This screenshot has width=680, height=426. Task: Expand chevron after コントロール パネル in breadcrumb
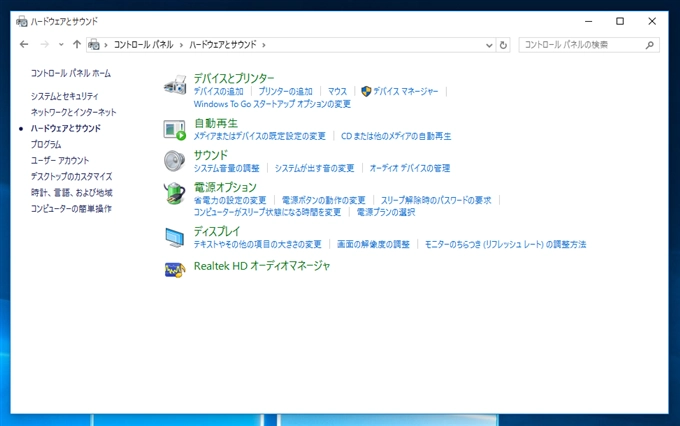[181, 45]
